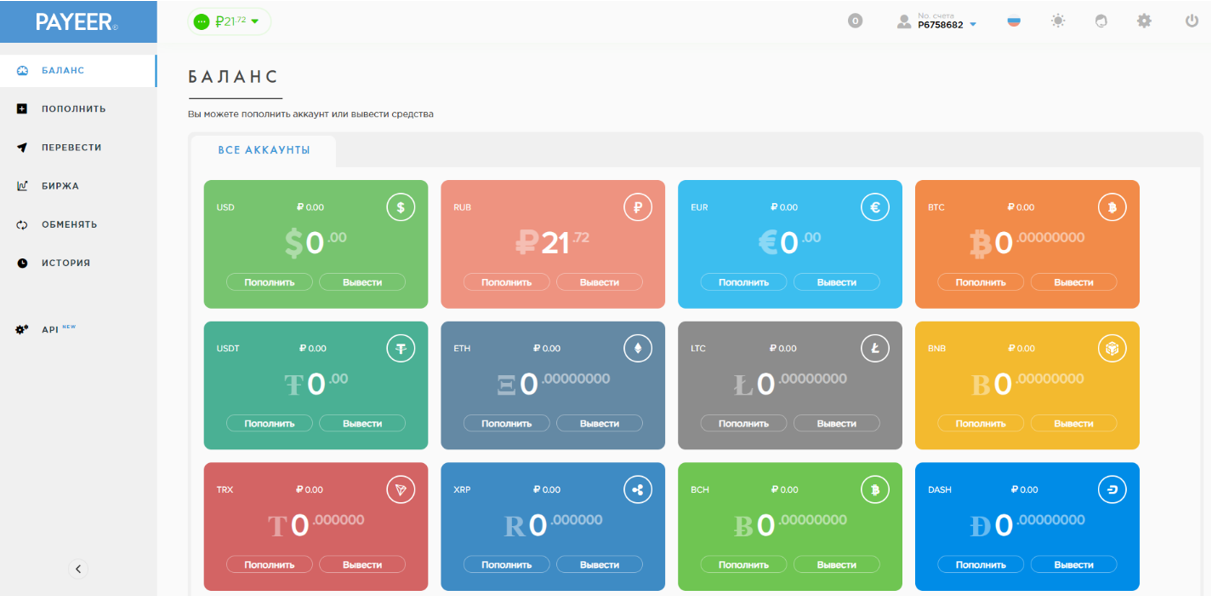The image size is (1211, 603).
Task: Open Пополнить in the sidebar
Action: 78,109
